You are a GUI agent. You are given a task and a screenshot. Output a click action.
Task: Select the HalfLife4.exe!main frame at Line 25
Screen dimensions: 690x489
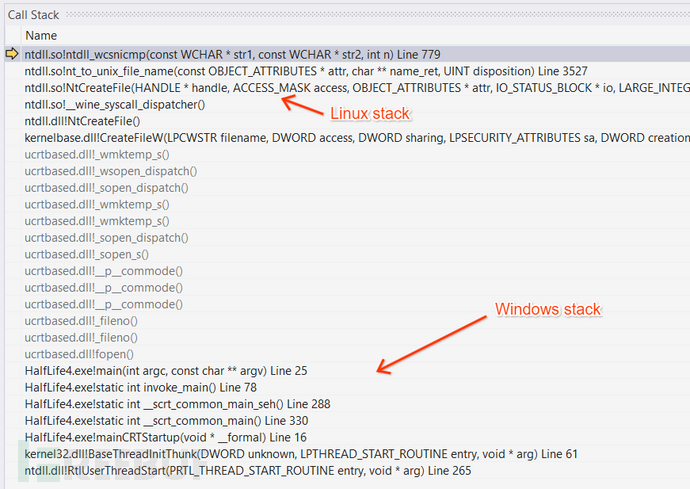pyautogui.click(x=166, y=371)
